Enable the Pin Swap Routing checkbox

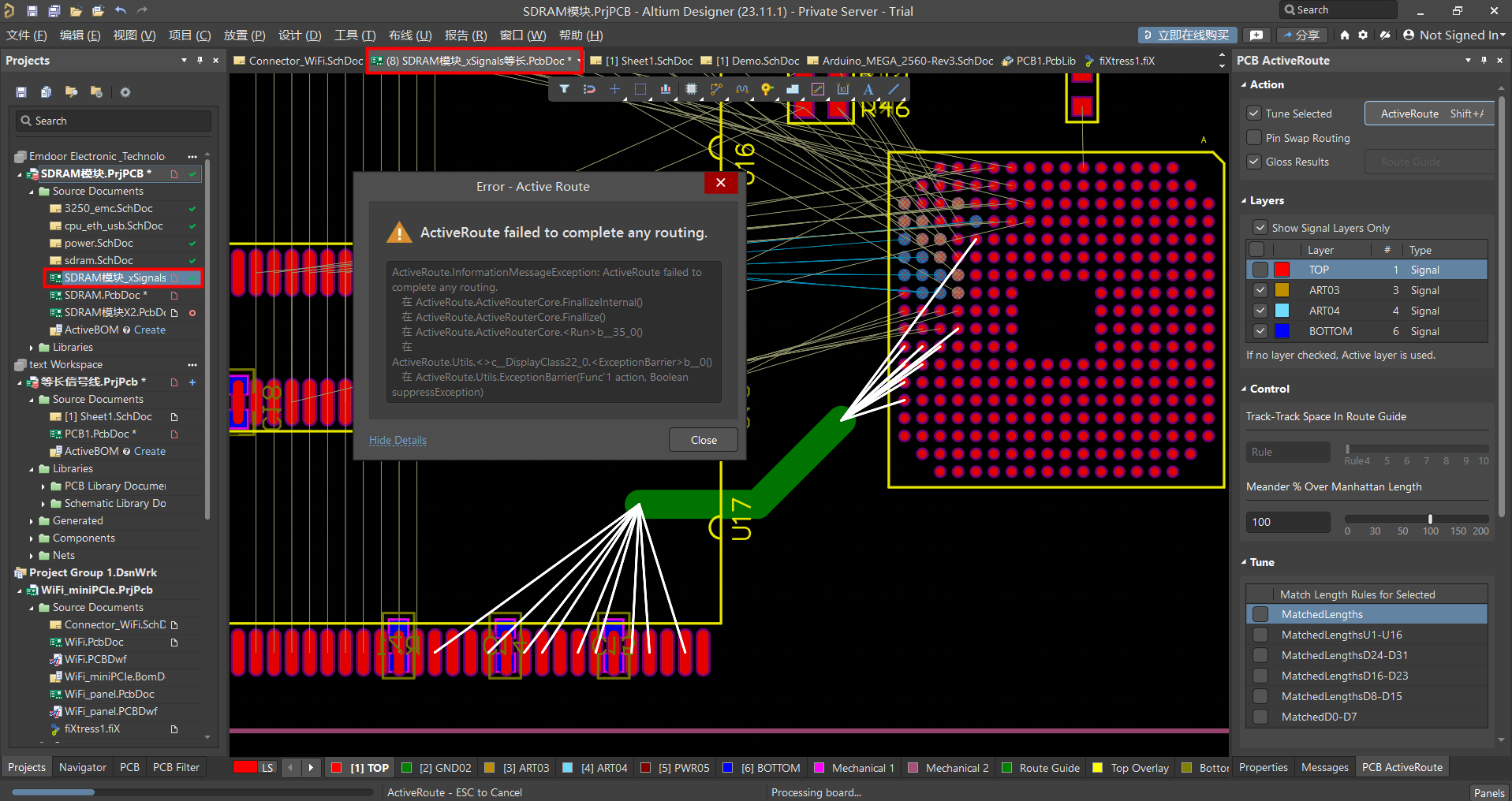pyautogui.click(x=1253, y=138)
